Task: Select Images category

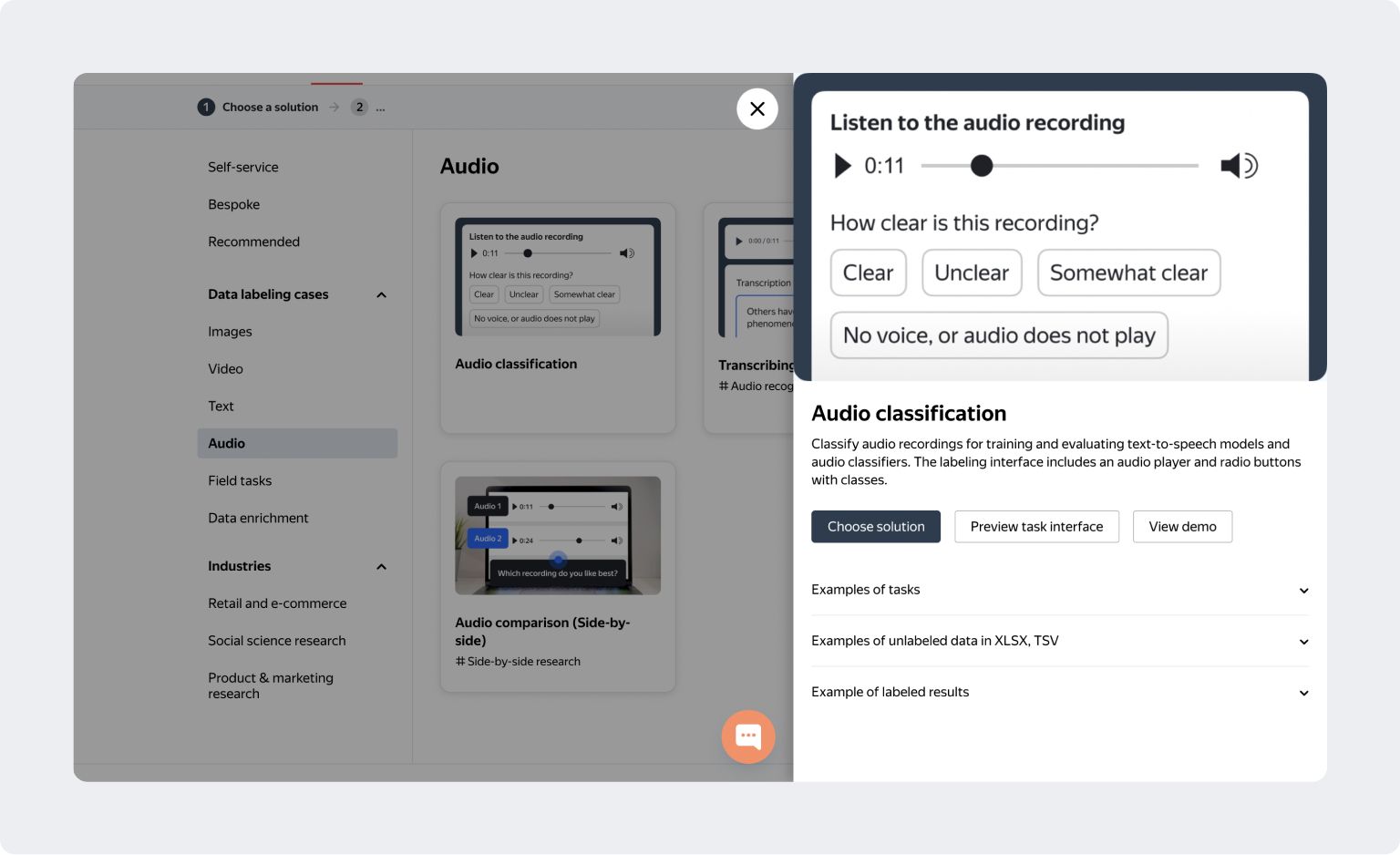Action: (x=230, y=332)
